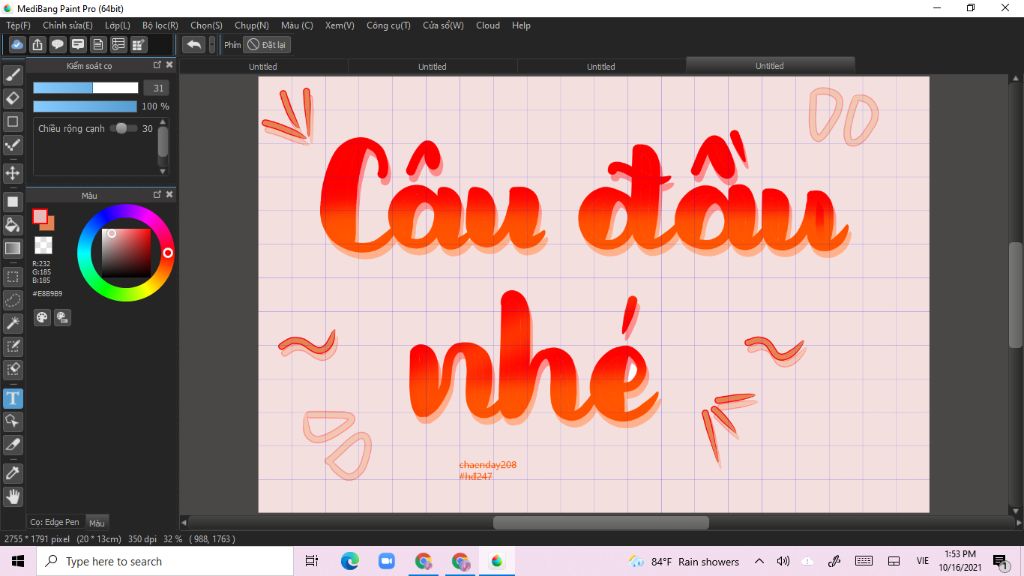This screenshot has height=576, width=1024.
Task: Click the scroll-up arrow in brush settings
Action: click(x=163, y=122)
